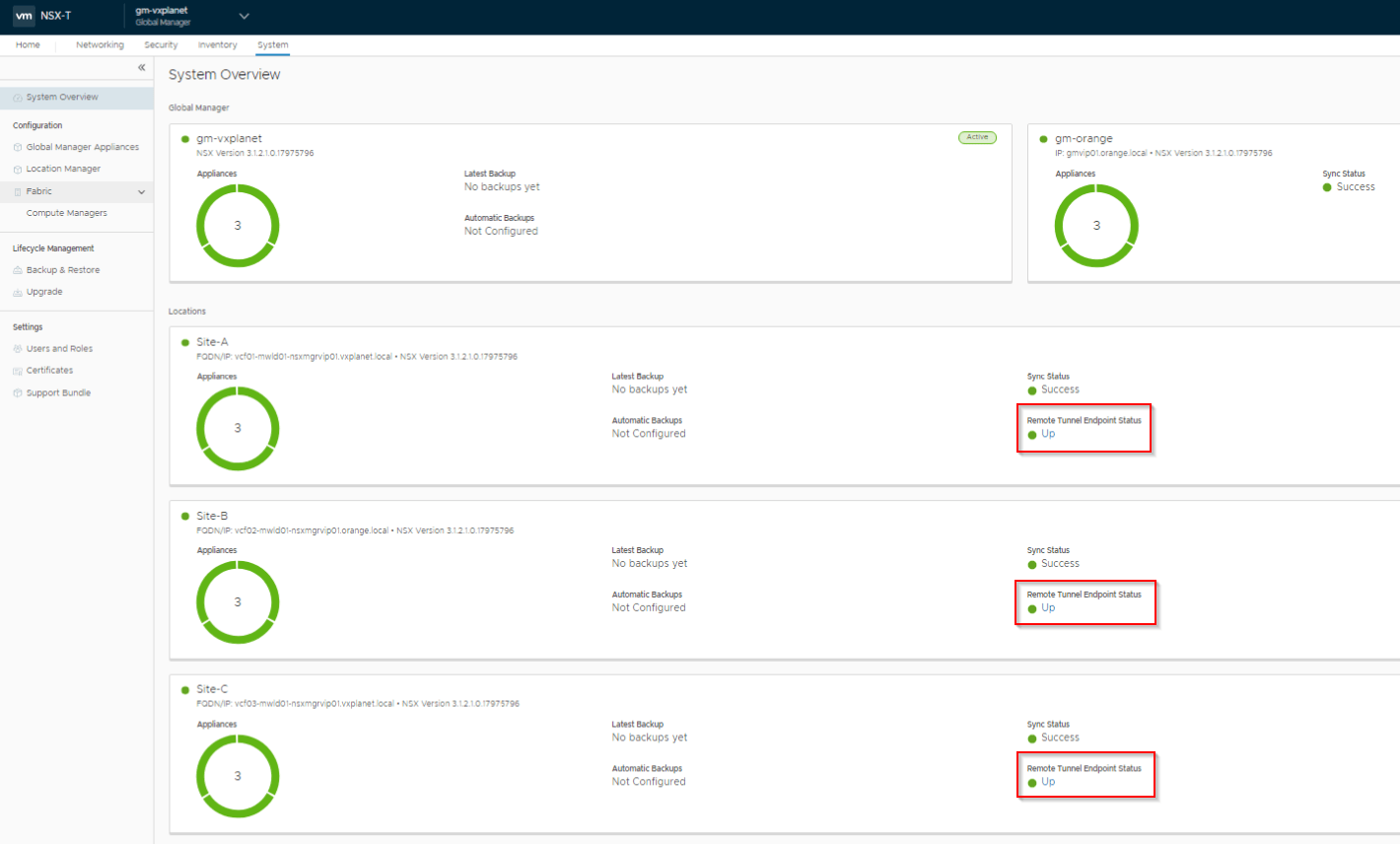Screen dimensions: 1400x844
Task: Open Support Bundle
Action: 58,392
